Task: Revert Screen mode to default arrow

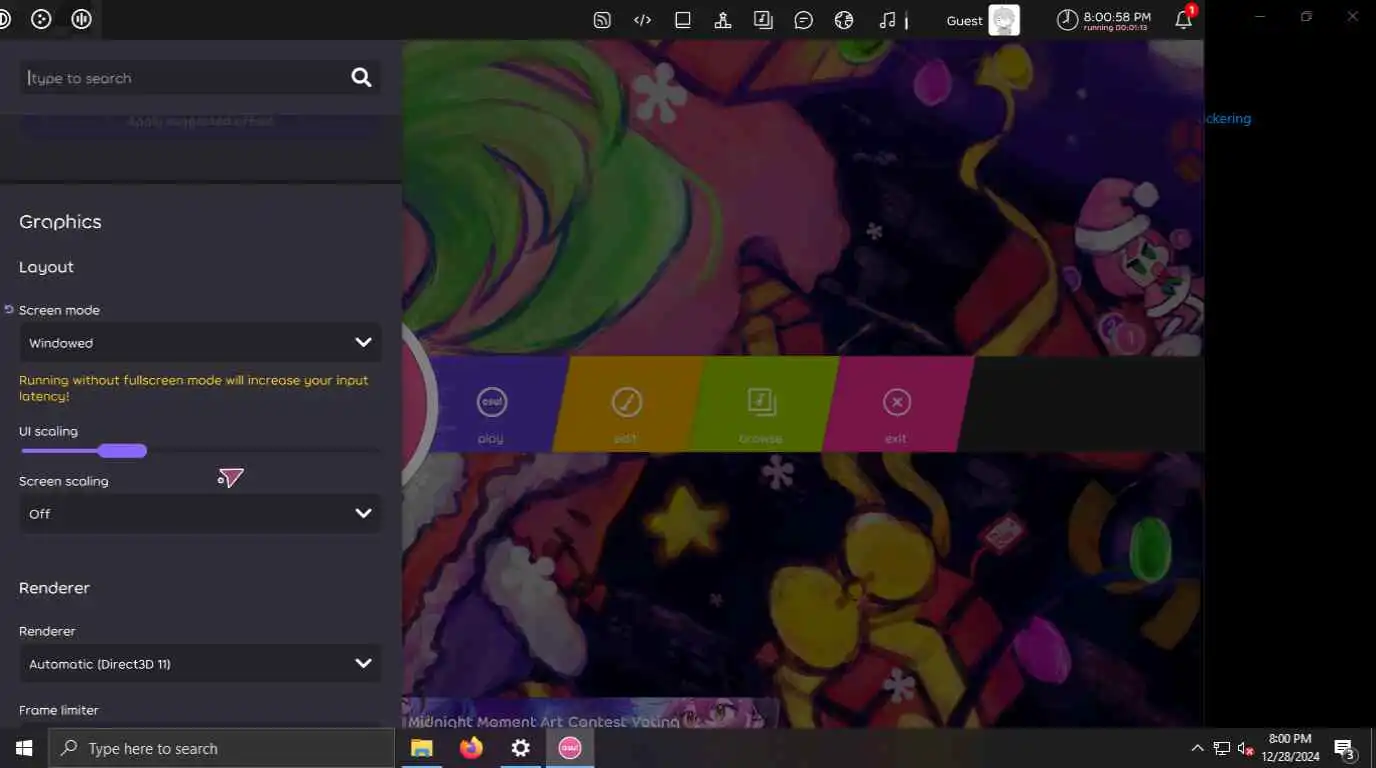Action: pyautogui.click(x=9, y=310)
